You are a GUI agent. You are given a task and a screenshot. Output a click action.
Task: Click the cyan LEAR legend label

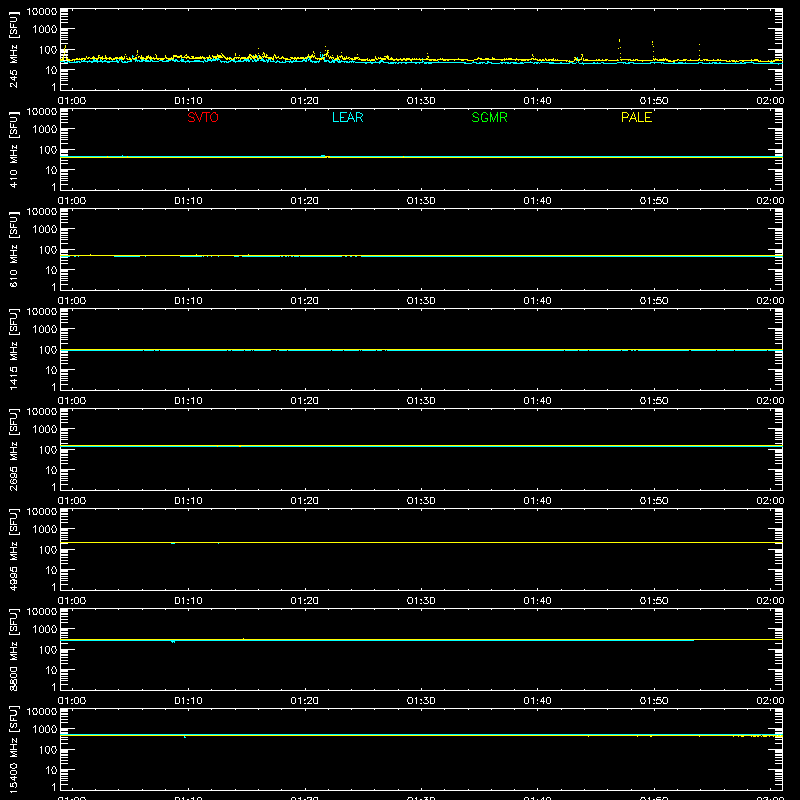tap(347, 117)
